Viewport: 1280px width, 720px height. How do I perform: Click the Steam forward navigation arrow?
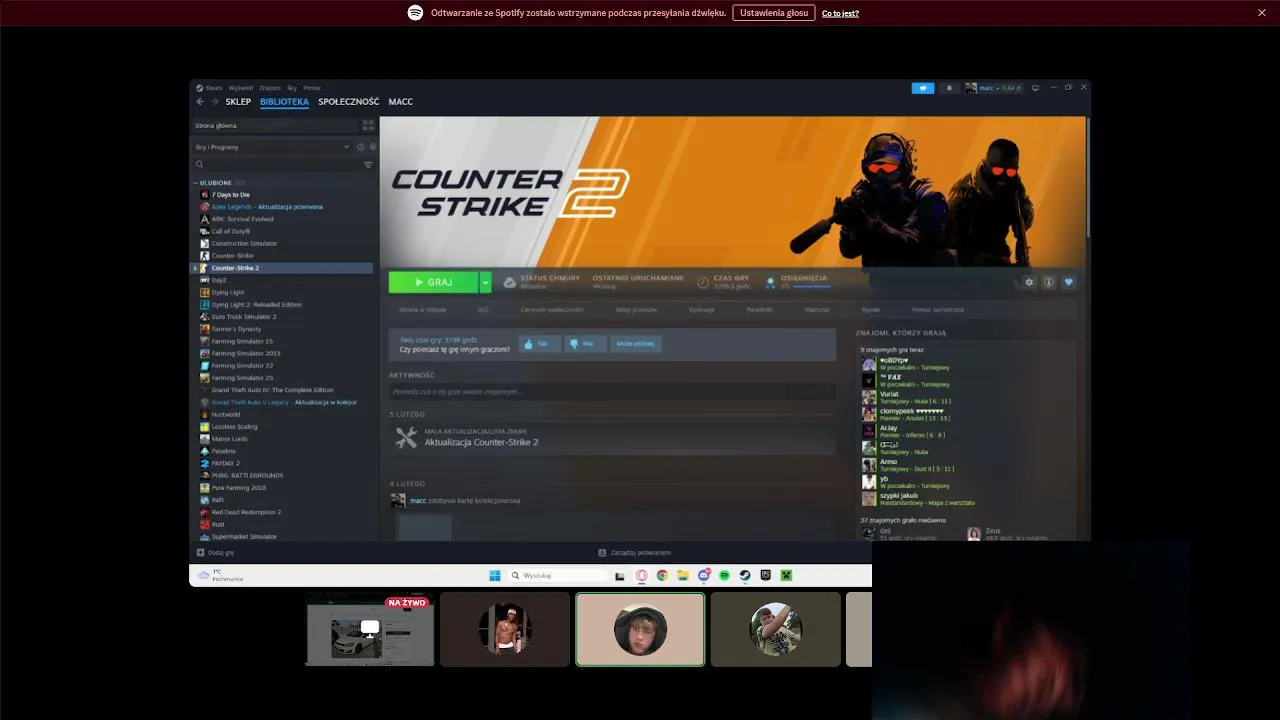(x=214, y=102)
